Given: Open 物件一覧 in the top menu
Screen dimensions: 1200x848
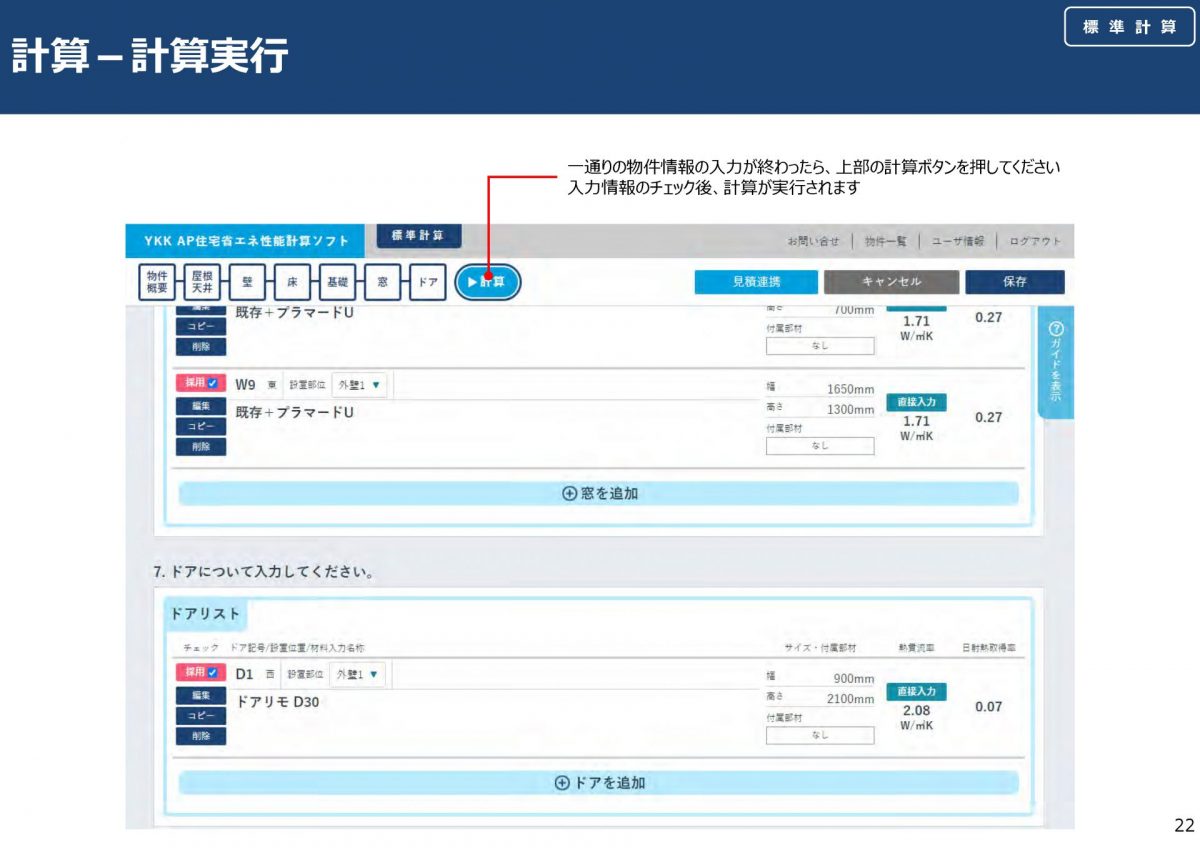Looking at the screenshot, I should [885, 241].
